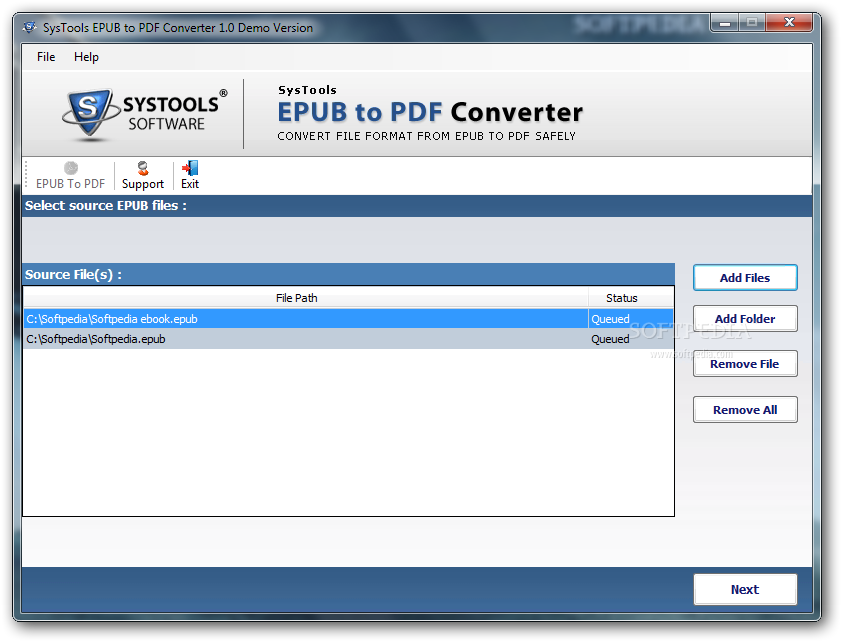
Task: Open Support from the toolbar
Action: (x=142, y=176)
